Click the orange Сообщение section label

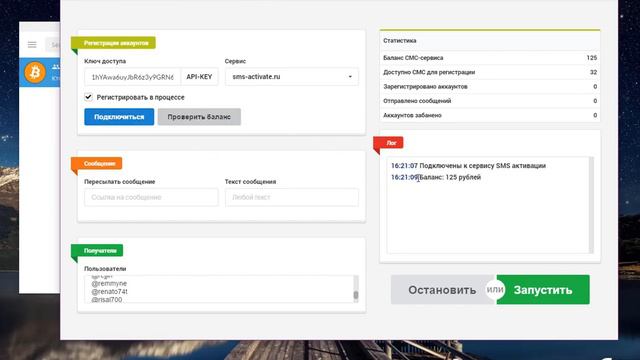click(97, 163)
